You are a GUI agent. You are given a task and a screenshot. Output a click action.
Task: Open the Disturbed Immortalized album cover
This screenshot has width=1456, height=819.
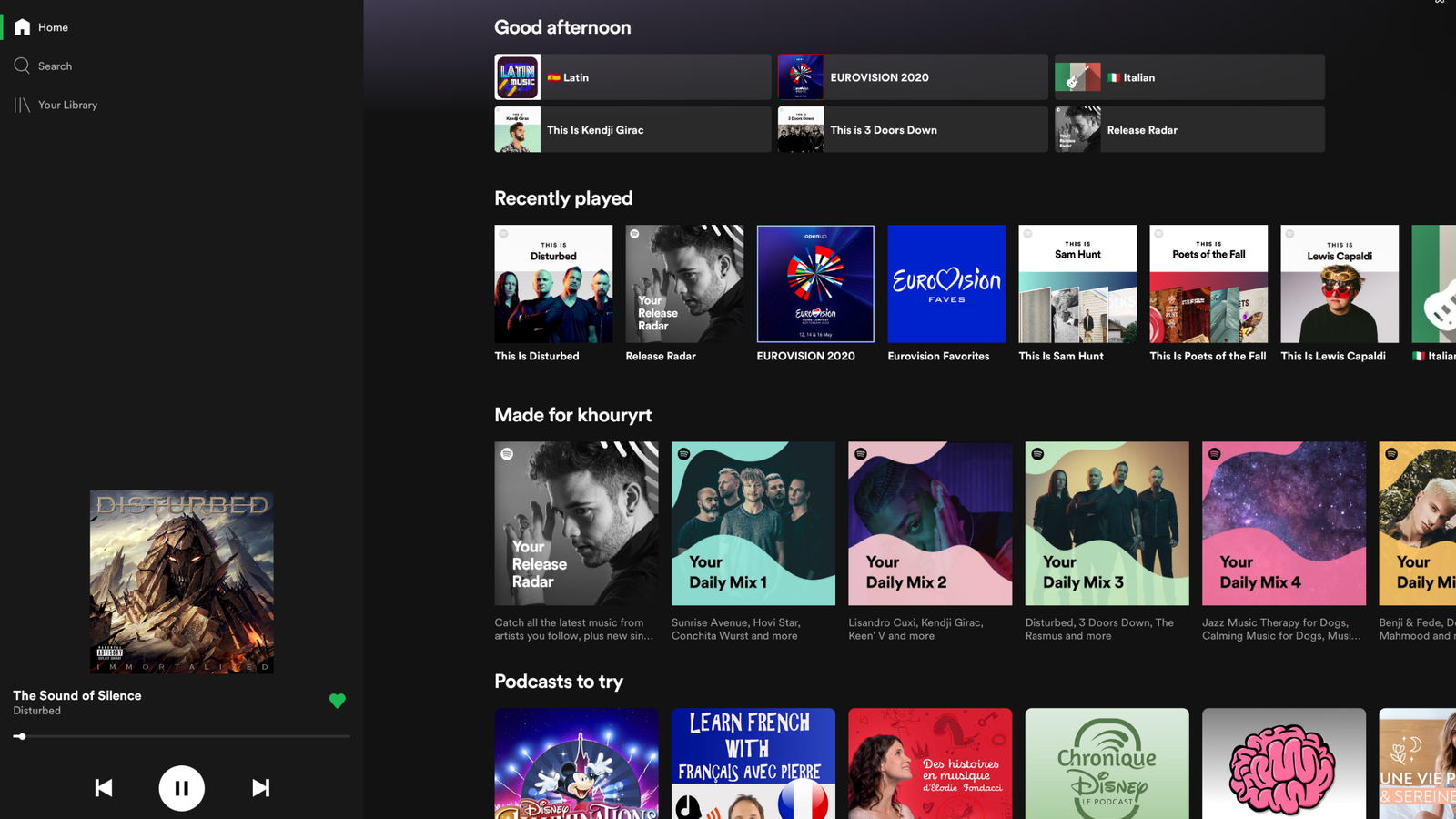(181, 582)
